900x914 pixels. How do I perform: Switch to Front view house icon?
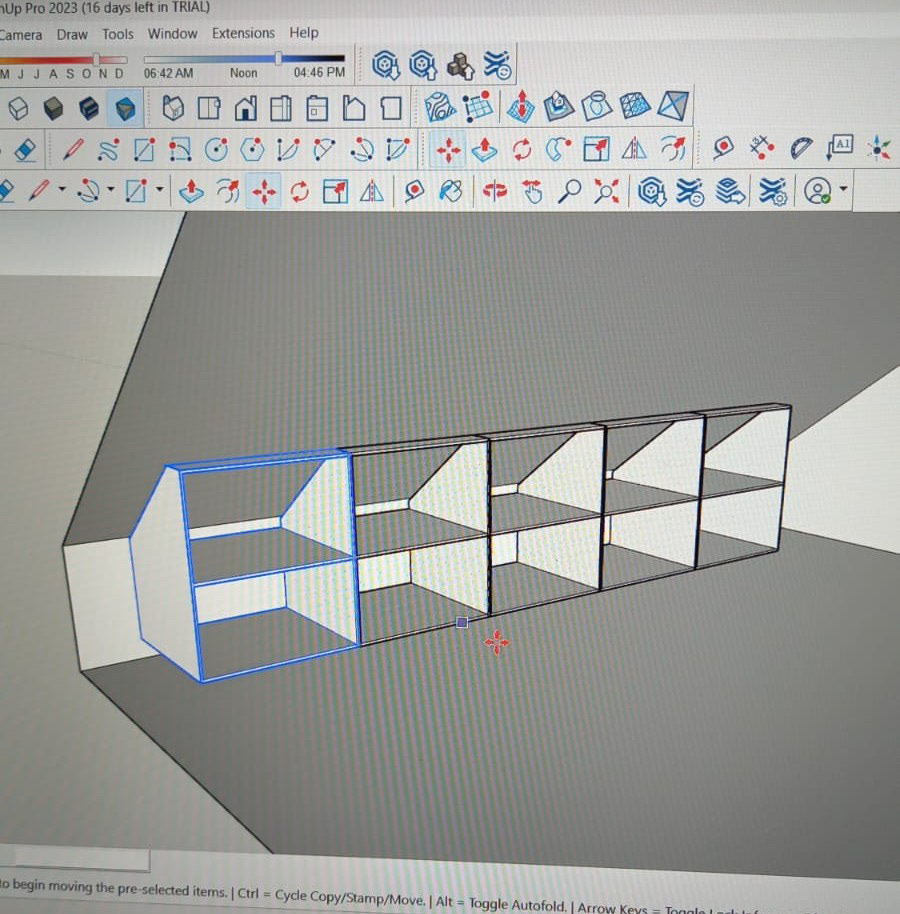point(245,108)
